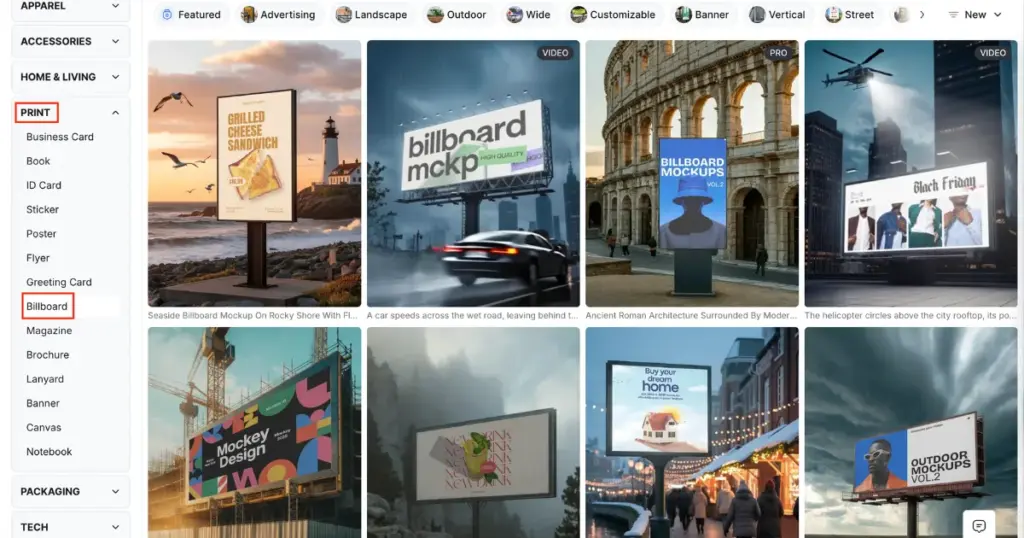Image resolution: width=1024 pixels, height=538 pixels.
Task: Open the Black Friday helicopter mockup
Action: click(x=911, y=173)
